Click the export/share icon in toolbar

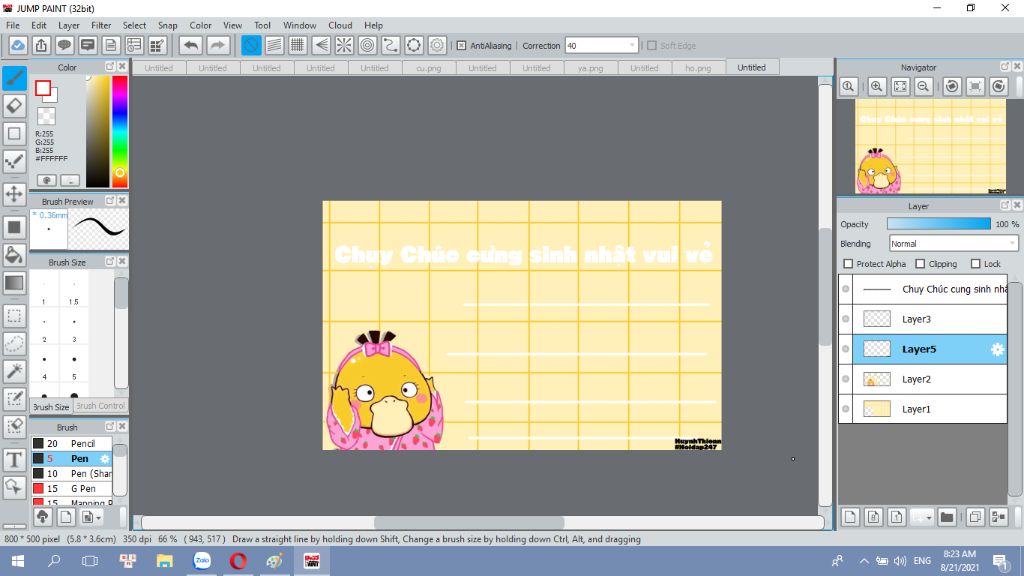41,45
